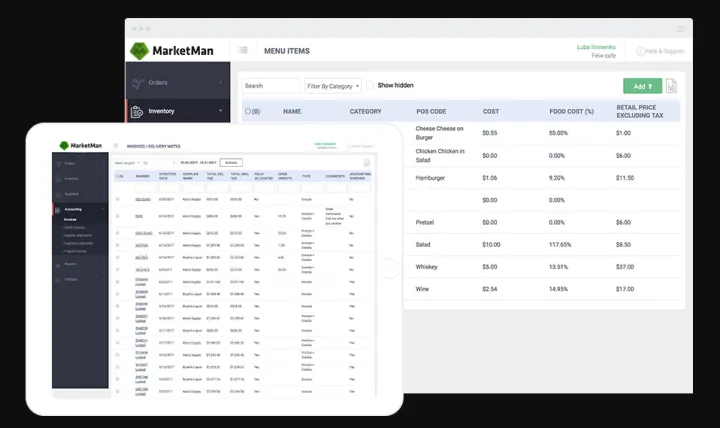720x428 pixels.
Task: Click the green Add button
Action: point(642,86)
